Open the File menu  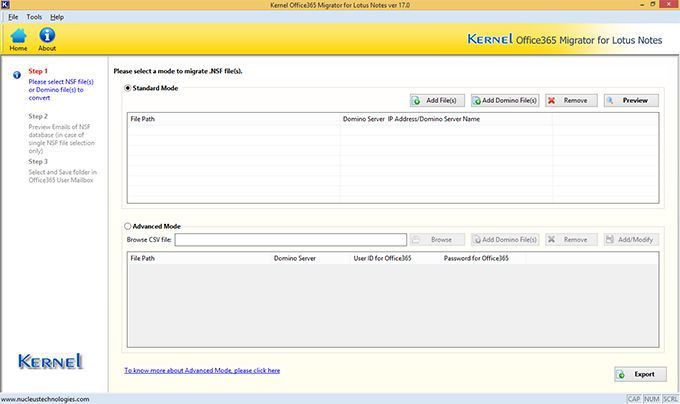click(13, 17)
